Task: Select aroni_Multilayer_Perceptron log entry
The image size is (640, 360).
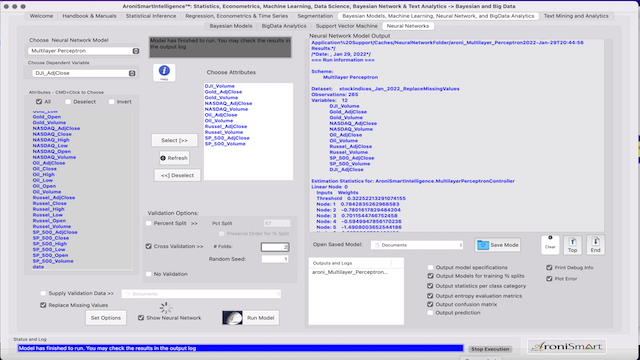Action: (x=350, y=272)
